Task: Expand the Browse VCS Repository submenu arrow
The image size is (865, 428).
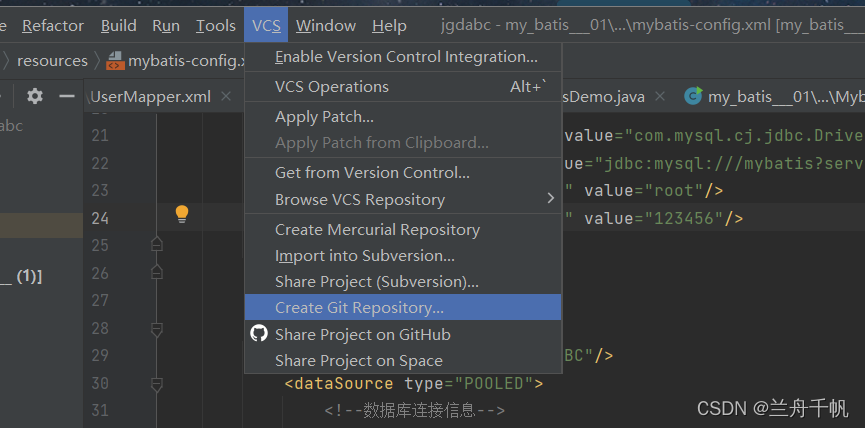Action: click(x=550, y=199)
